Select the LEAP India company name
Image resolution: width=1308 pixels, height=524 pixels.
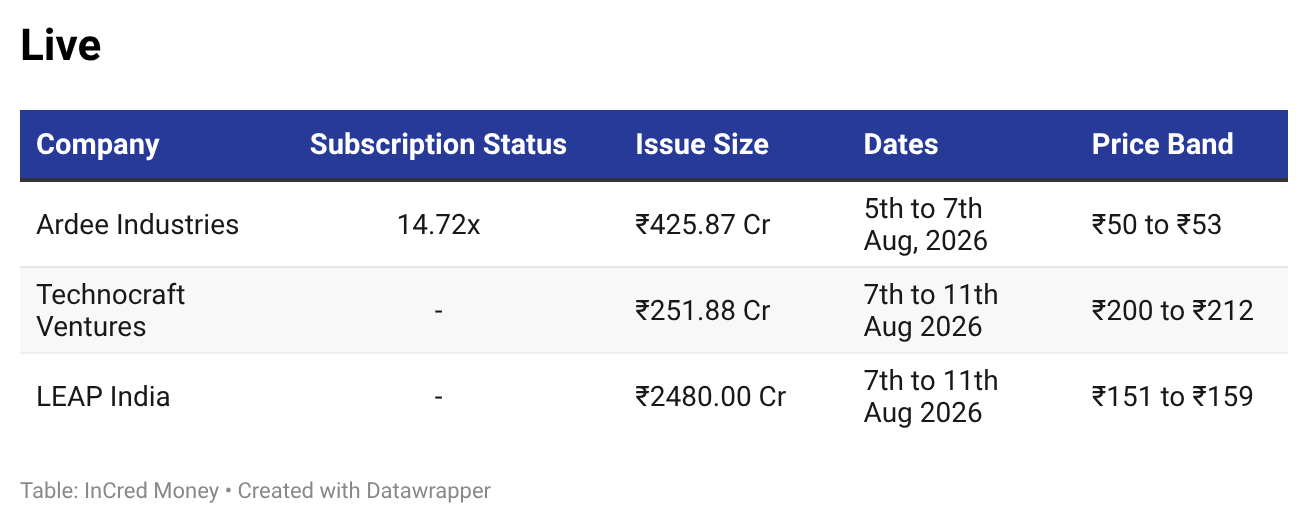[x=103, y=396]
